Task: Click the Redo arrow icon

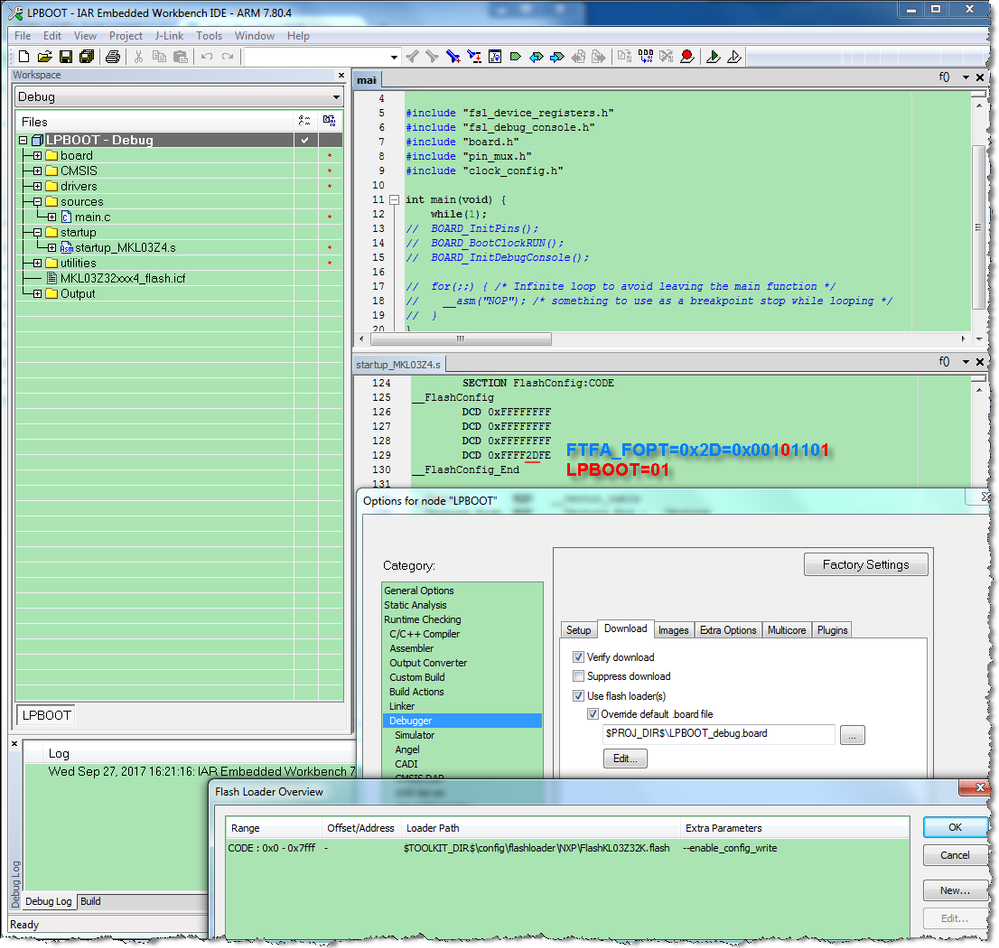Action: pos(227,57)
